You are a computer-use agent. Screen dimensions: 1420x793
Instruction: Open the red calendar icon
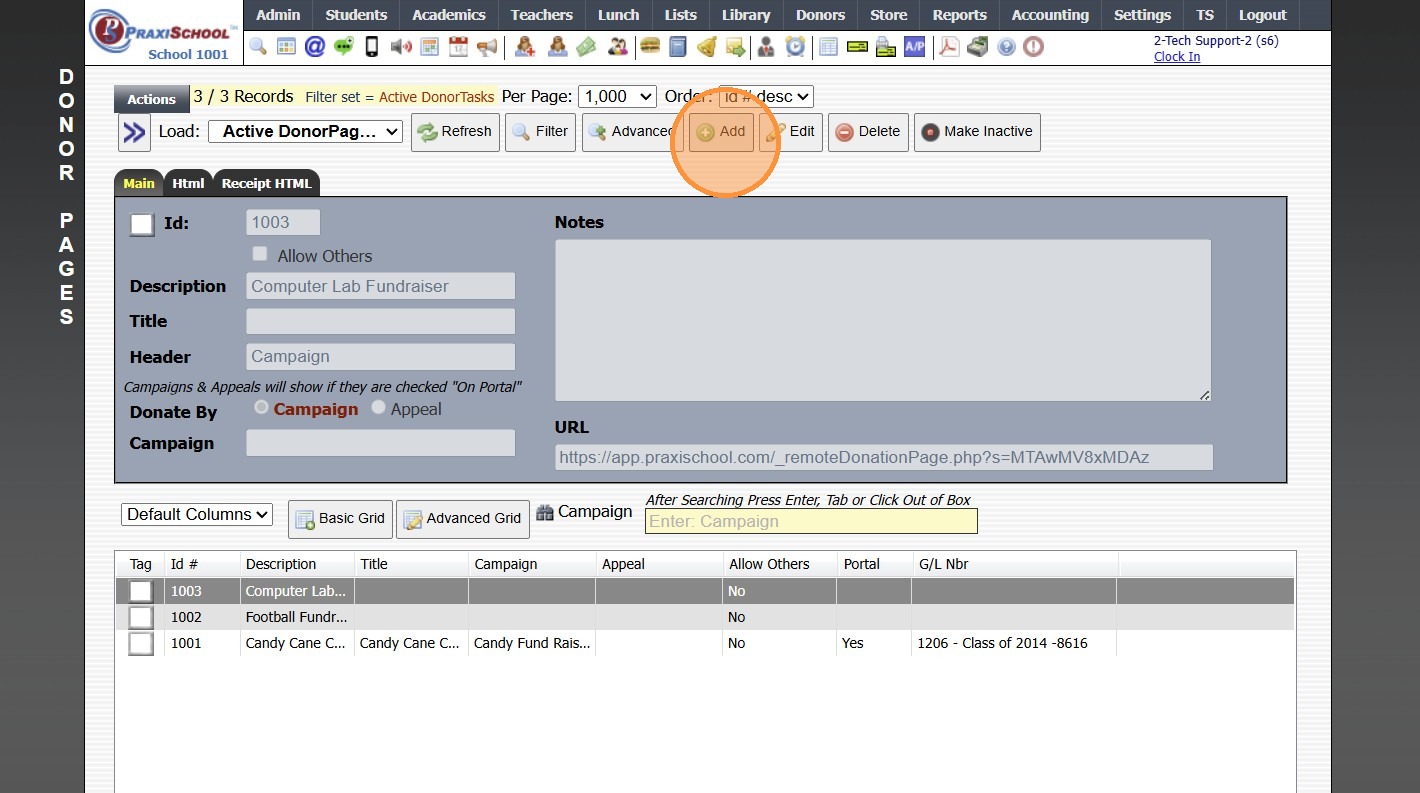pyautogui.click(x=458, y=46)
